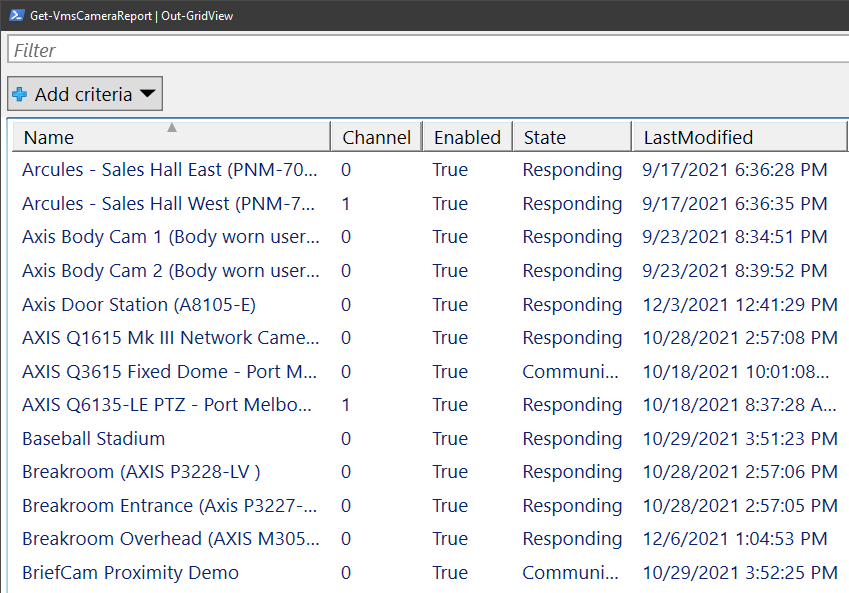Sort by the LastModified column header
This screenshot has width=849, height=593.
[x=739, y=137]
